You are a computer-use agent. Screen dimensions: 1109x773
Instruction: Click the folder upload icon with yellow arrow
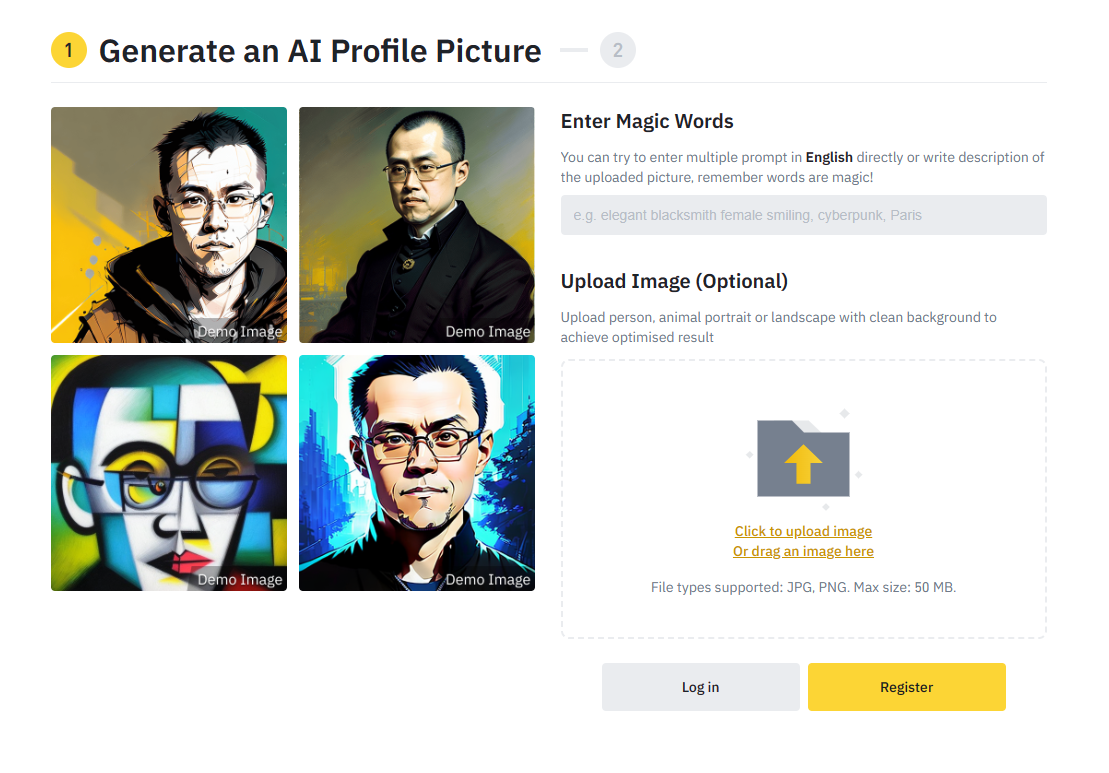[803, 459]
